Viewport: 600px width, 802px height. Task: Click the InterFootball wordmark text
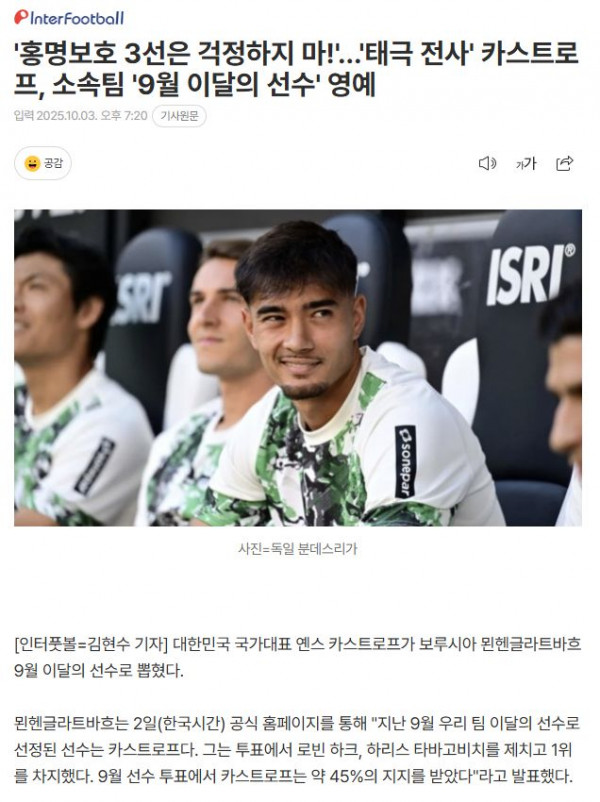[x=77, y=18]
